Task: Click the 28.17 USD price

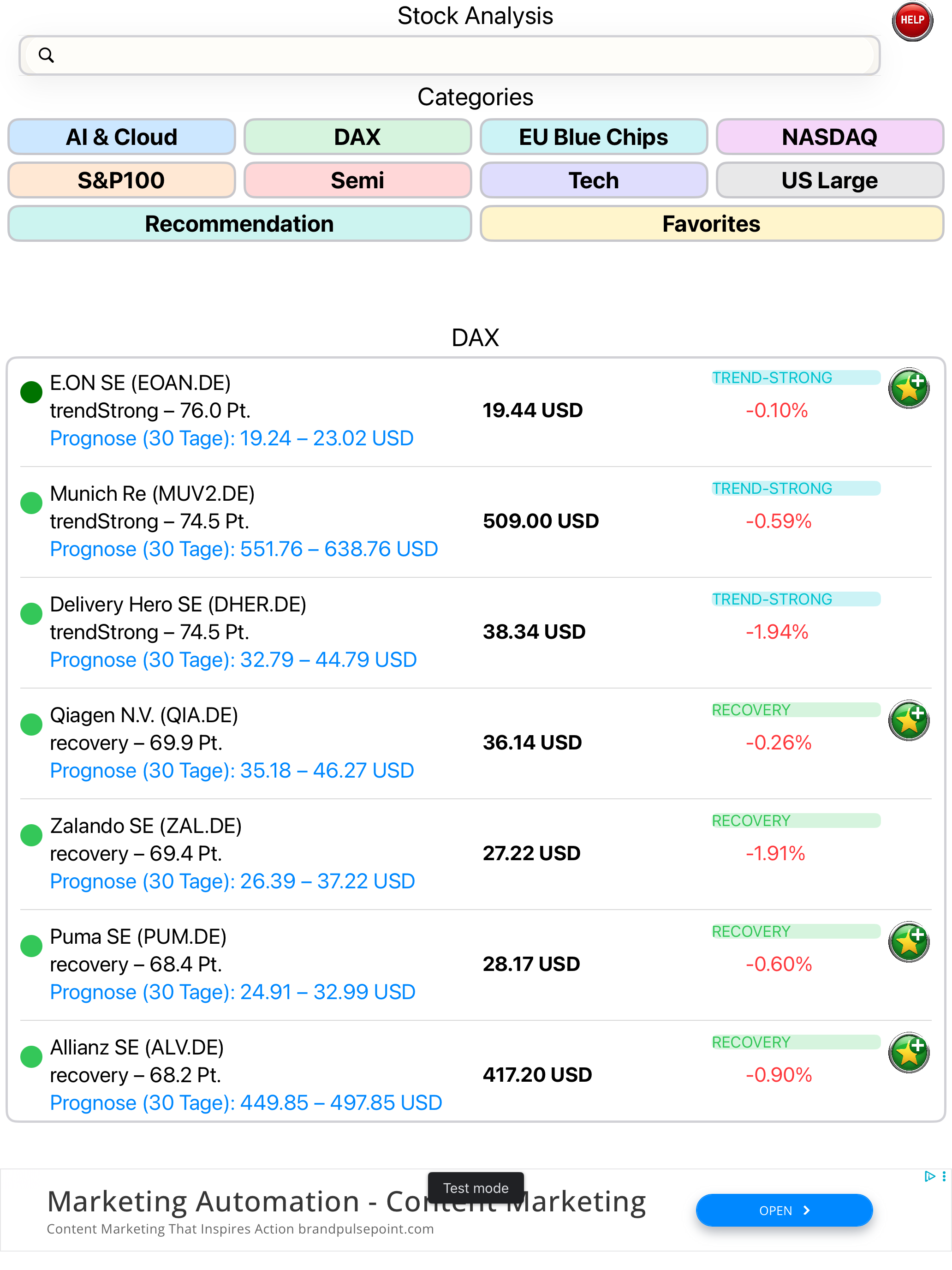Action: [531, 964]
